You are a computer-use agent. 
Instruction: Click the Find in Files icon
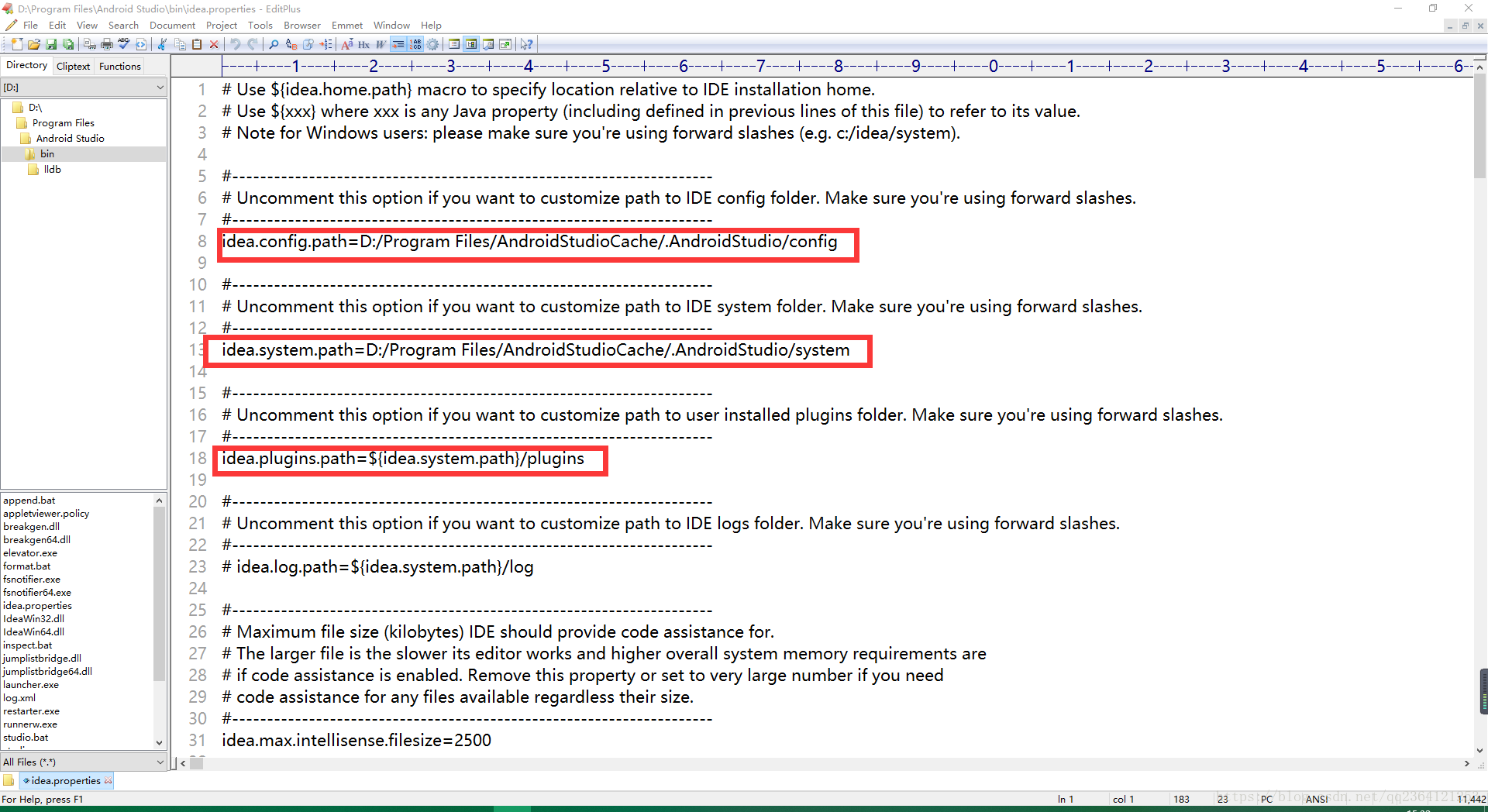308,44
